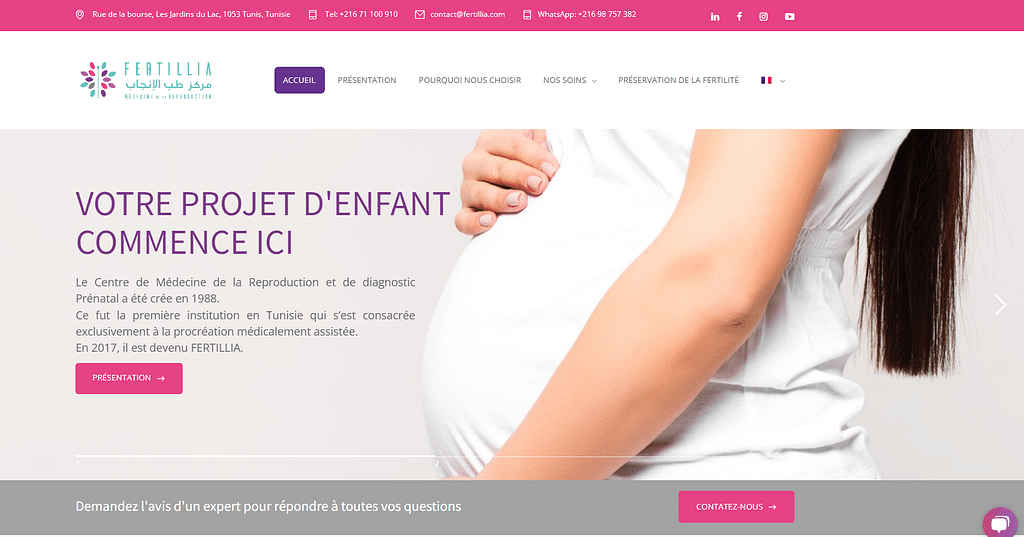
Task: Advance slider with the right arrow
Action: pos(1000,304)
